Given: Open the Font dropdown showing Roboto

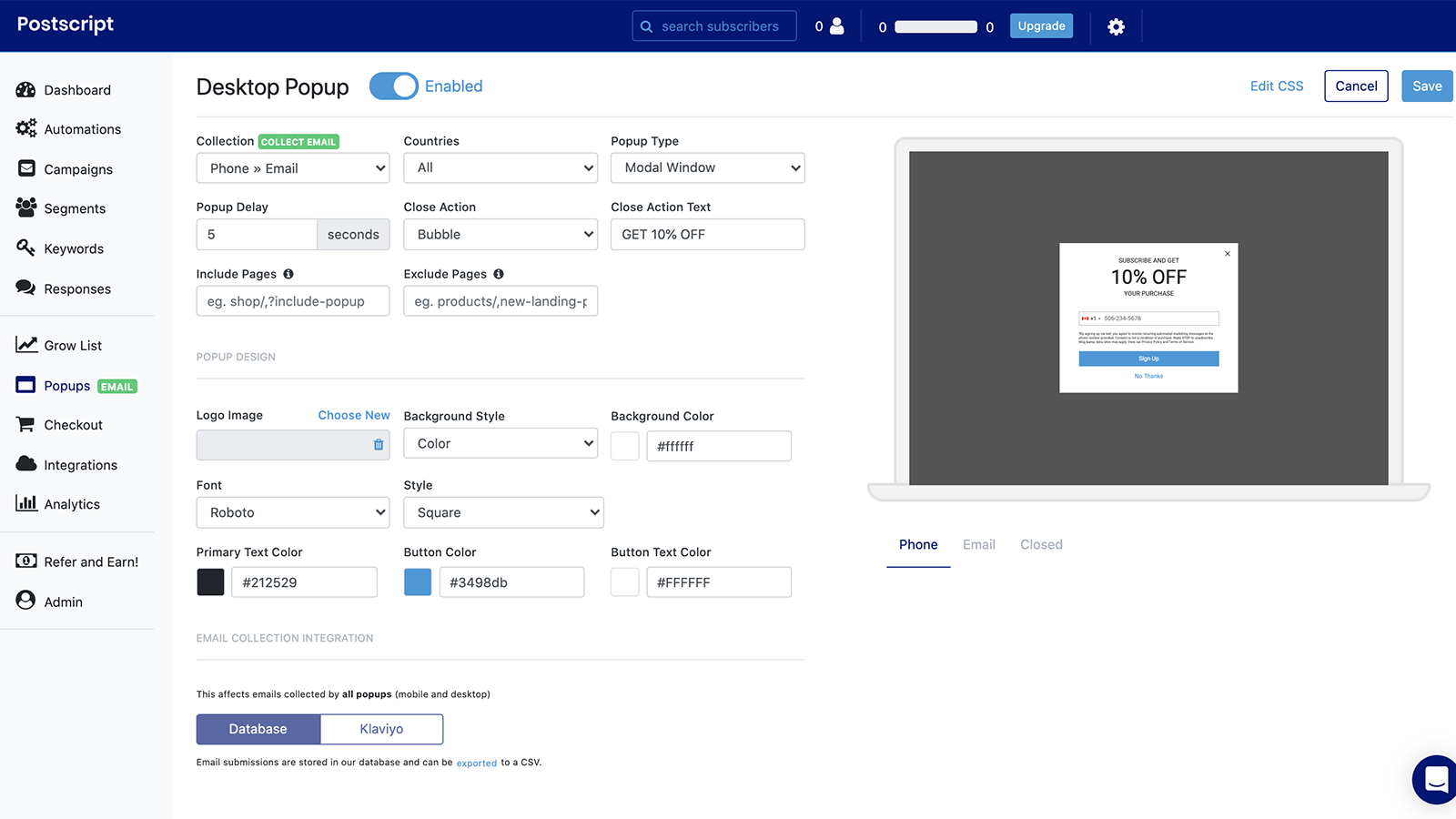Looking at the screenshot, I should coord(292,512).
